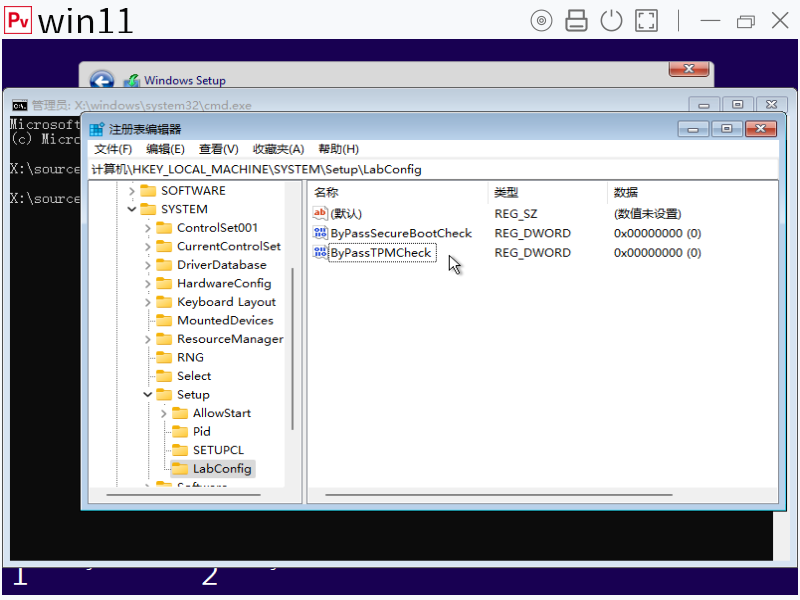Screen dimensions: 800x600
Task: Collapse the Setup tree node
Action: point(147,395)
